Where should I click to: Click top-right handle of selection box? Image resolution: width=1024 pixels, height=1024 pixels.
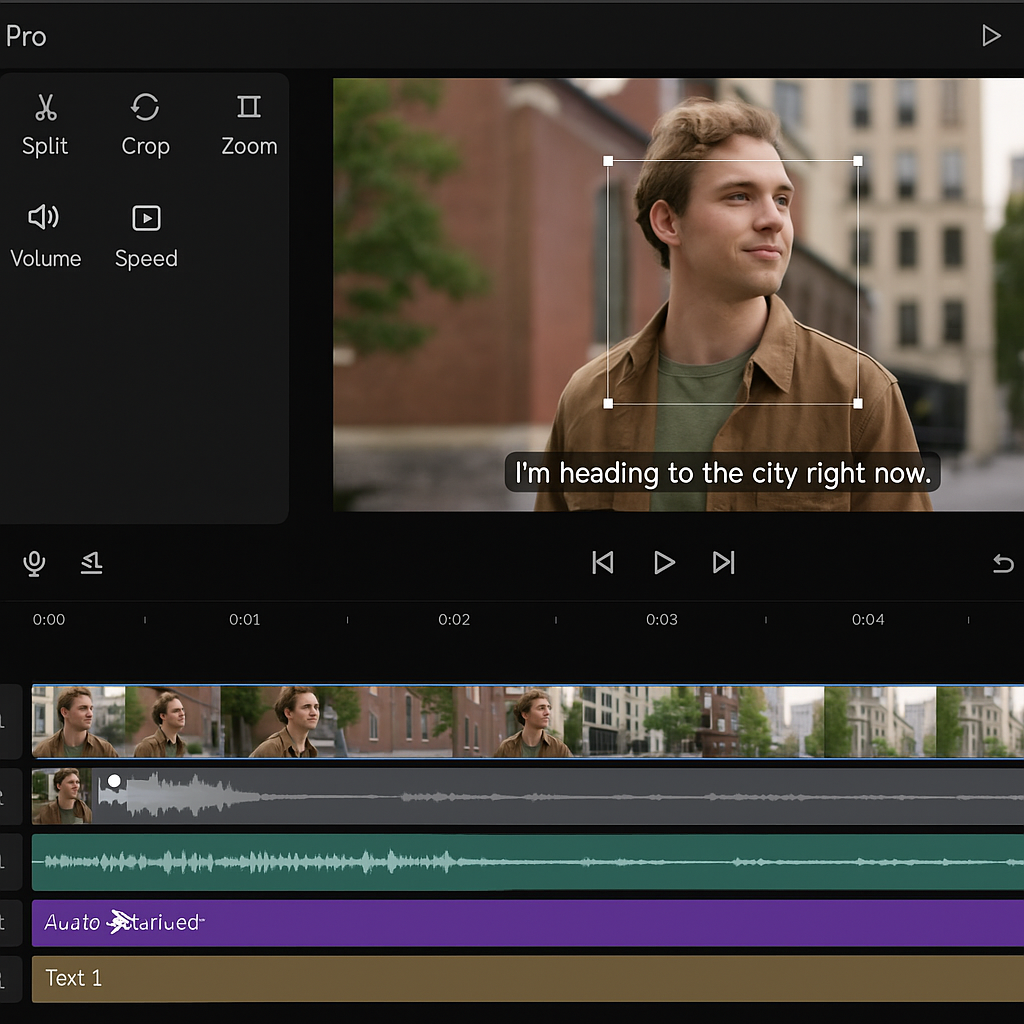(x=858, y=161)
